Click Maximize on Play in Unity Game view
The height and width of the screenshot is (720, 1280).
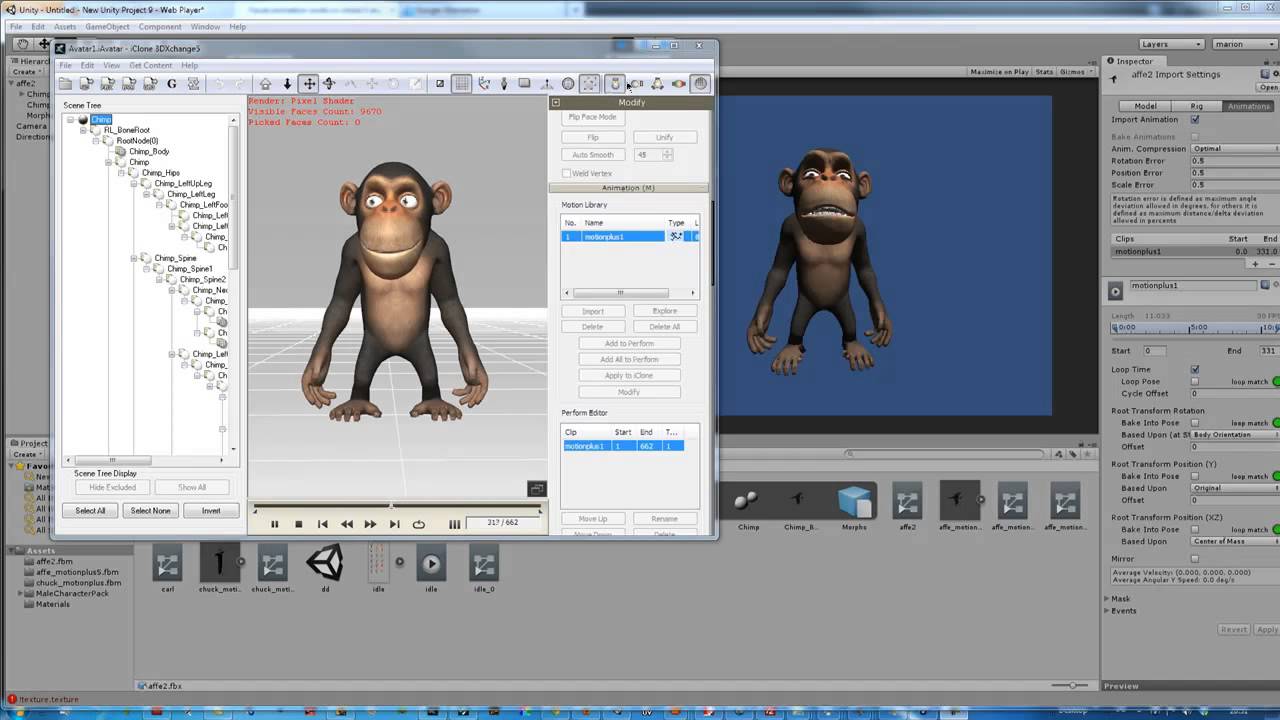[999, 72]
